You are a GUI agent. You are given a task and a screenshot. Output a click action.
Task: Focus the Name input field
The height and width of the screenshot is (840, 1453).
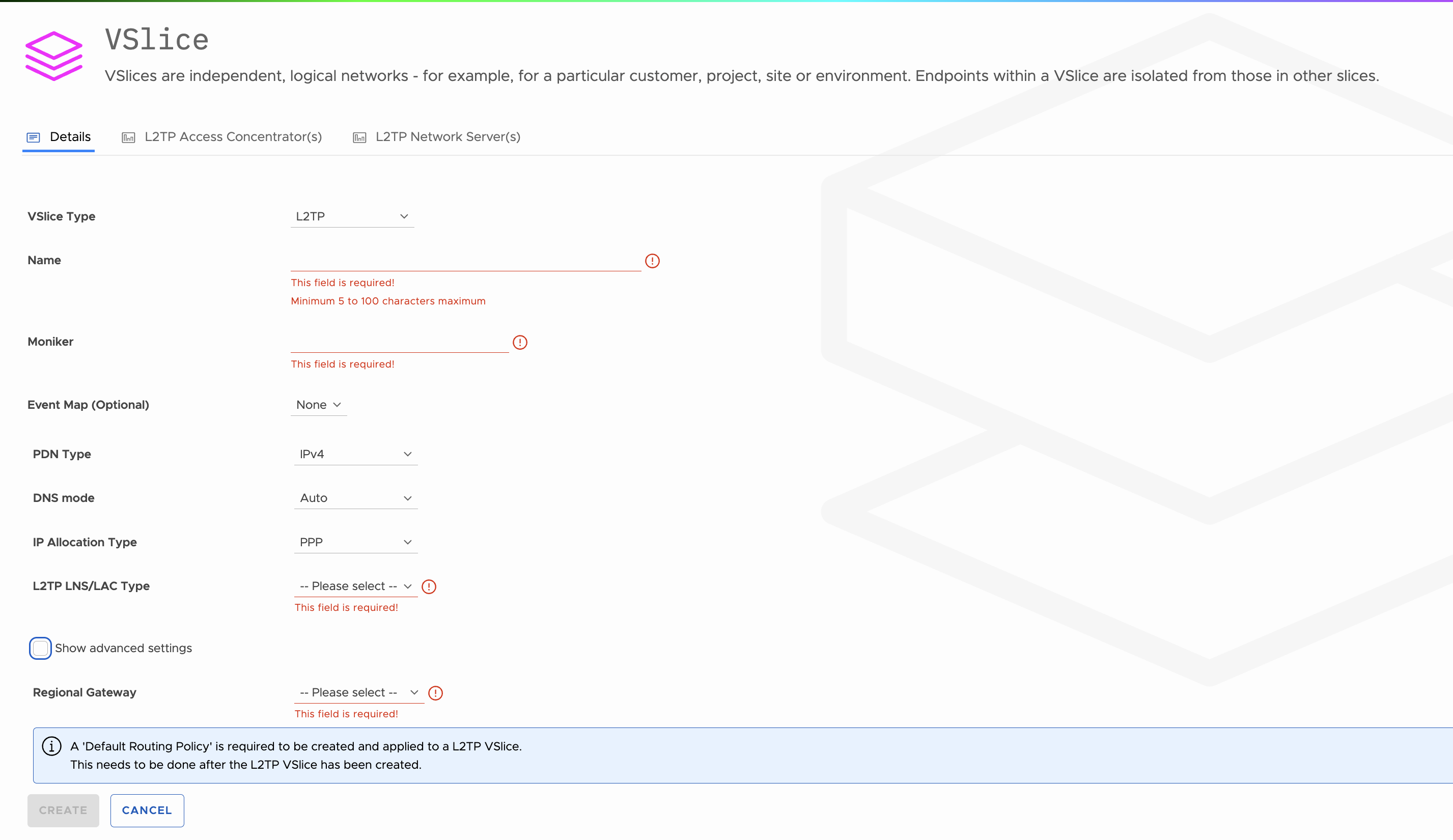pos(466,261)
